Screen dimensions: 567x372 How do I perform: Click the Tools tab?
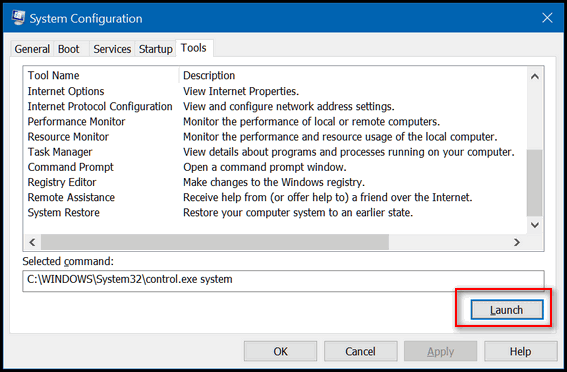(x=194, y=48)
